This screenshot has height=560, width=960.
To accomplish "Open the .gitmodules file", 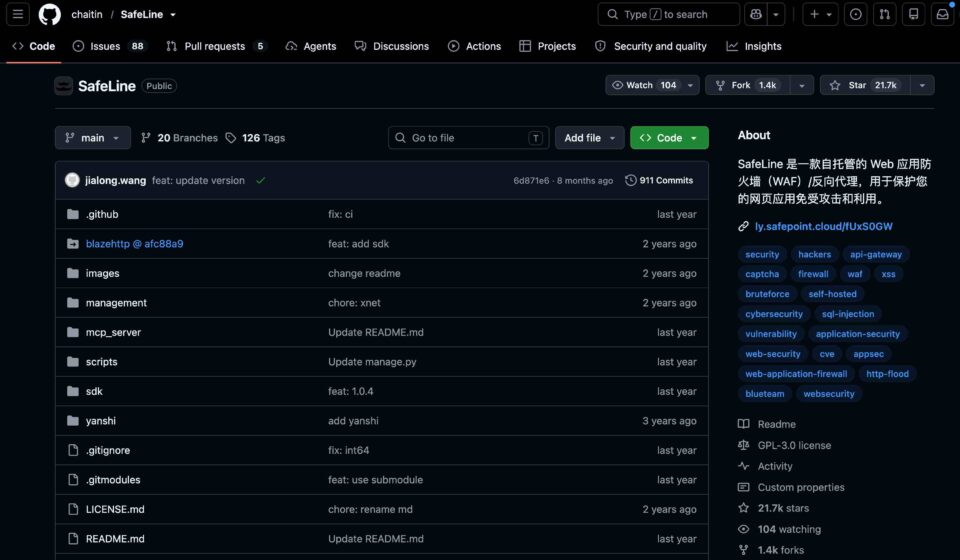I will coord(113,479).
